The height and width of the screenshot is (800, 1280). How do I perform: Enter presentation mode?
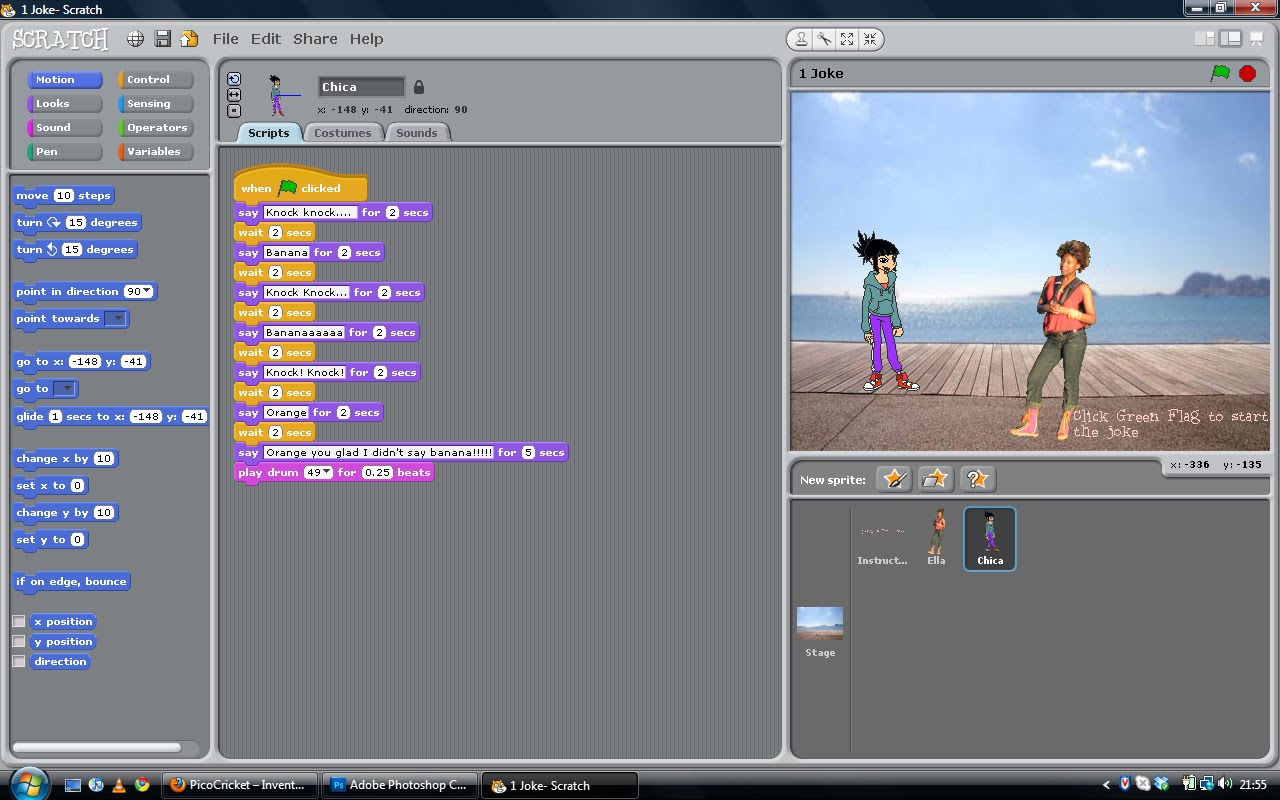pyautogui.click(x=1256, y=39)
